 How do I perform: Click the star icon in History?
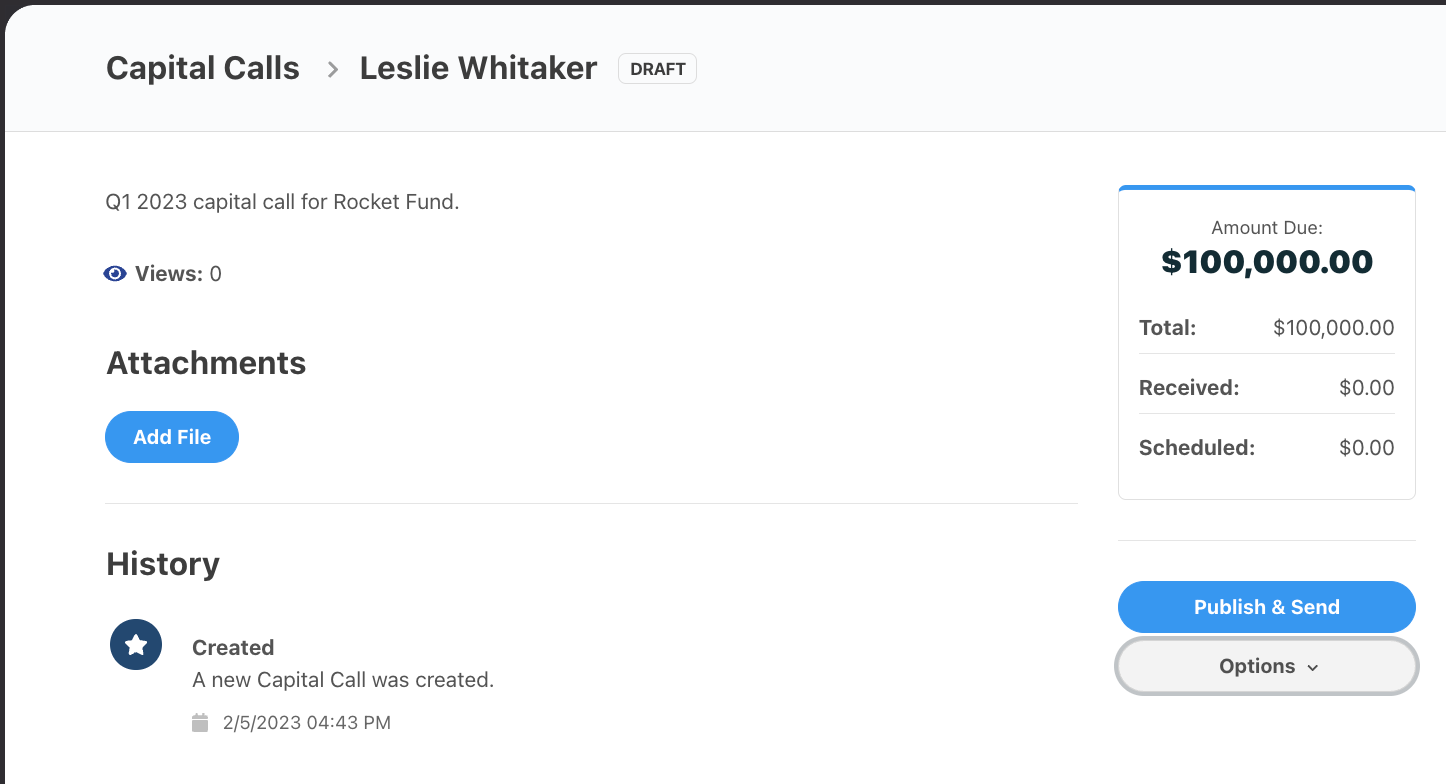pyautogui.click(x=136, y=645)
